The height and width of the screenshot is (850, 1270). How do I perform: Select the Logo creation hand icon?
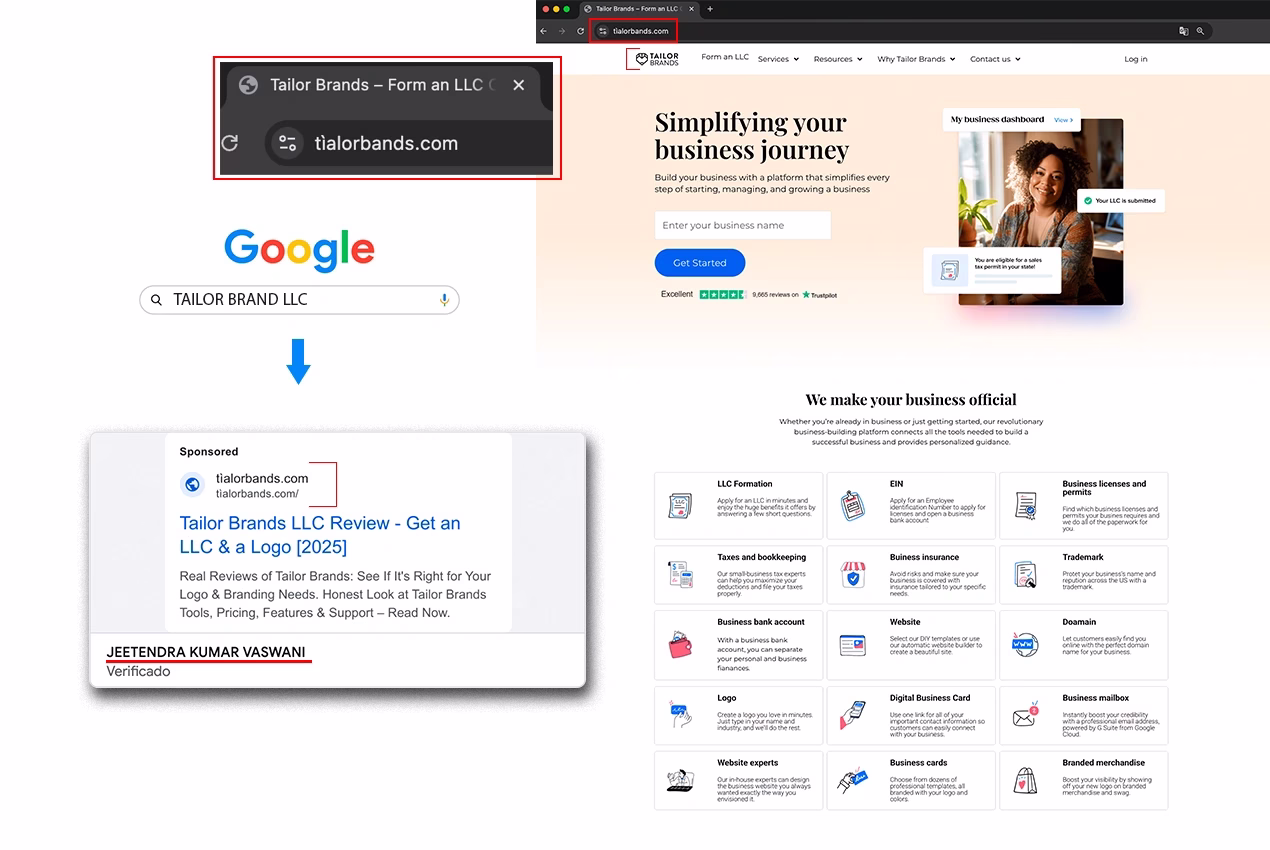(x=679, y=715)
